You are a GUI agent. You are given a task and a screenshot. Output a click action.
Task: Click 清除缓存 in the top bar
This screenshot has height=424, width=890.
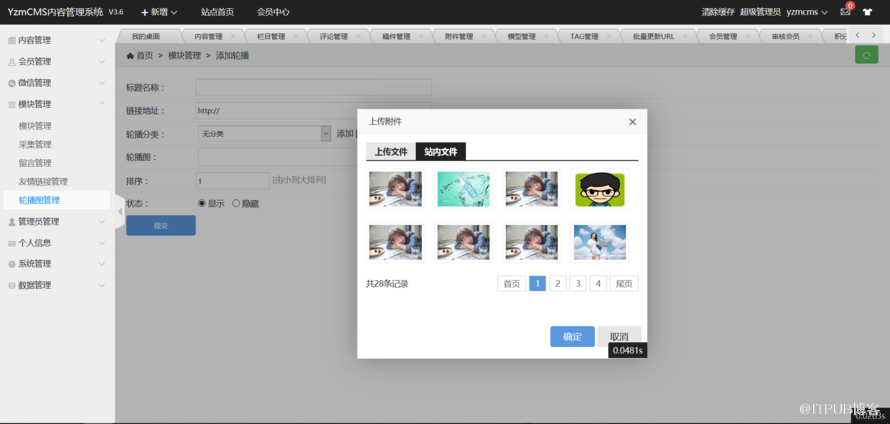pos(718,12)
